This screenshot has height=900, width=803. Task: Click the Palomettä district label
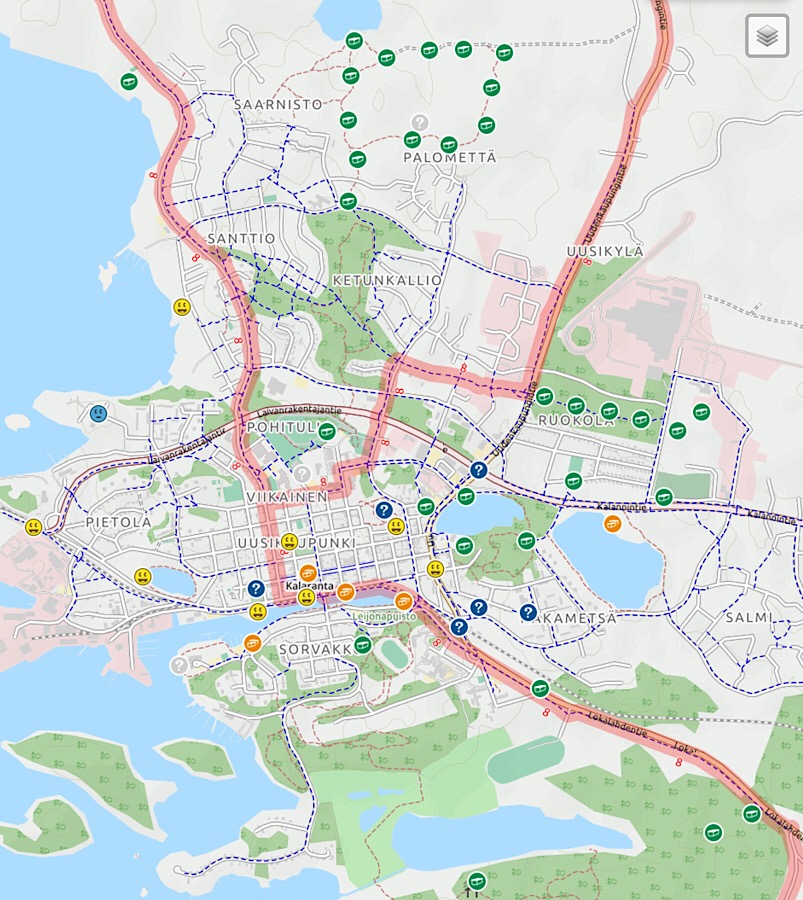449,157
